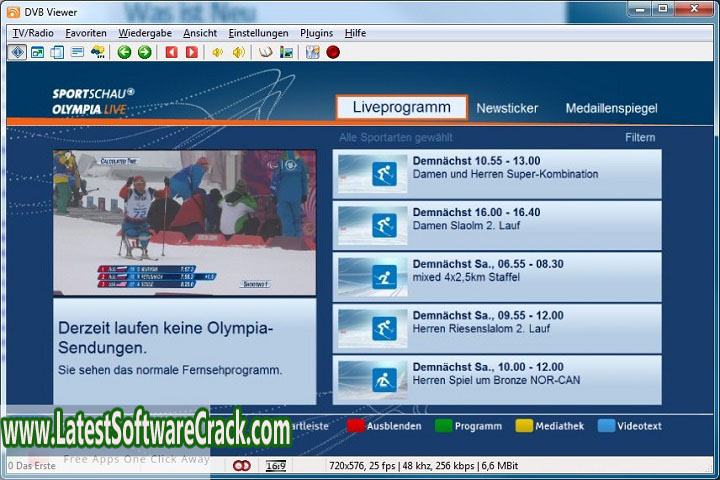Click the Filtern button
The image size is (720, 480).
tap(640, 137)
